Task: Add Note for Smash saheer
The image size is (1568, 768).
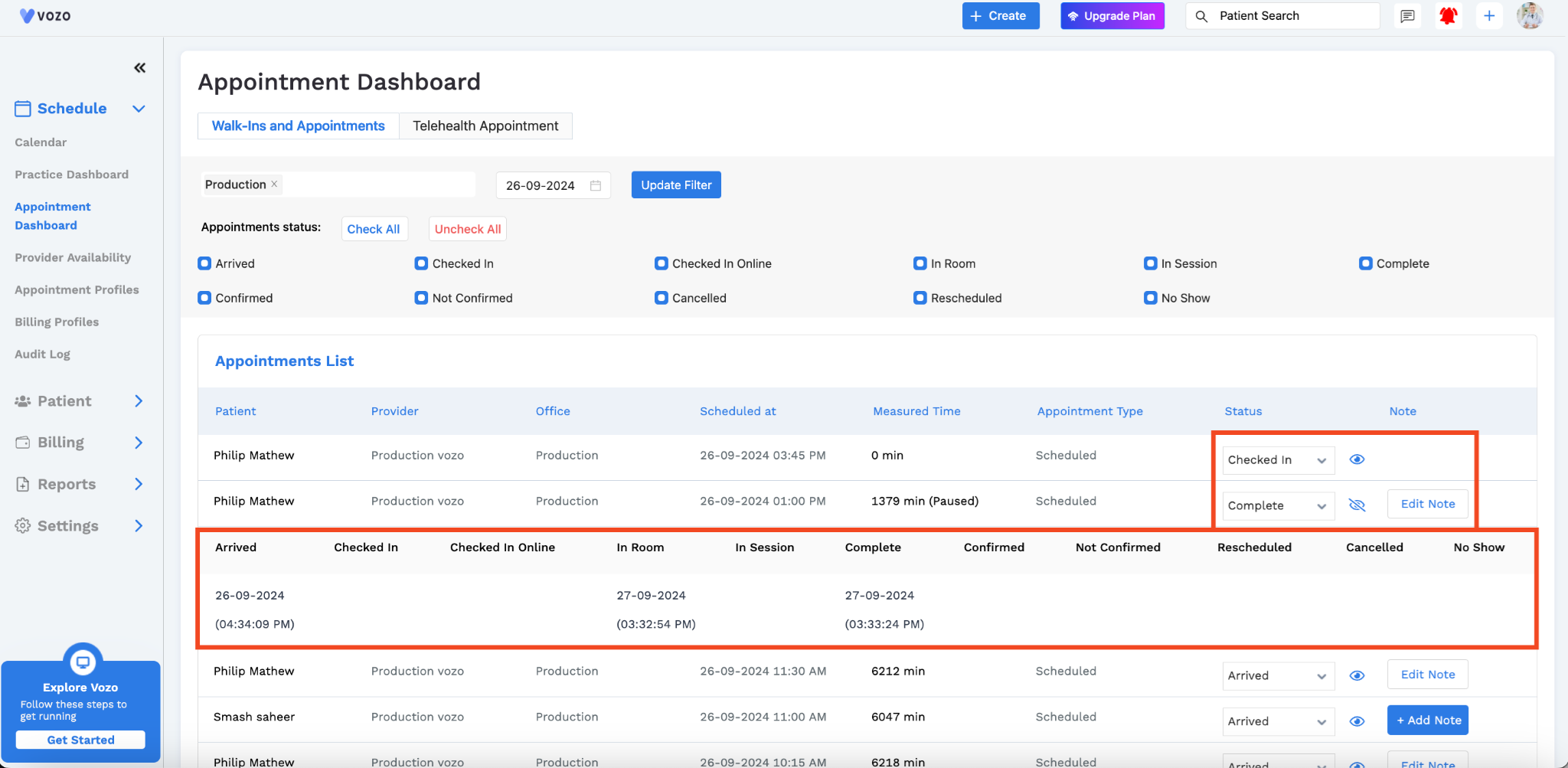Action: [1428, 720]
